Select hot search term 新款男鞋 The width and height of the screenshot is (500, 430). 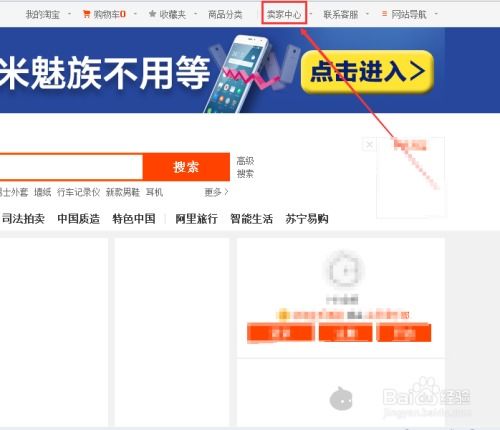tap(123, 192)
